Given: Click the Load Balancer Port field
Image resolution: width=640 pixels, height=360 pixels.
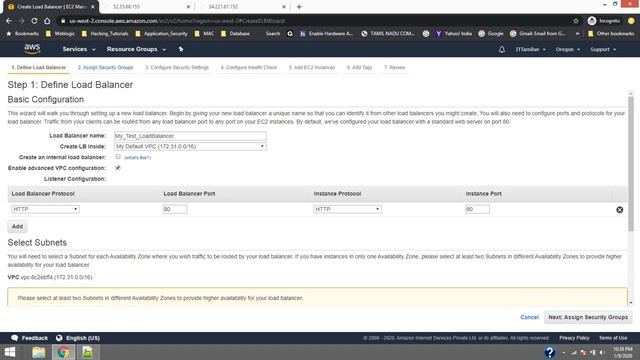Looking at the screenshot, I should coord(175,209).
